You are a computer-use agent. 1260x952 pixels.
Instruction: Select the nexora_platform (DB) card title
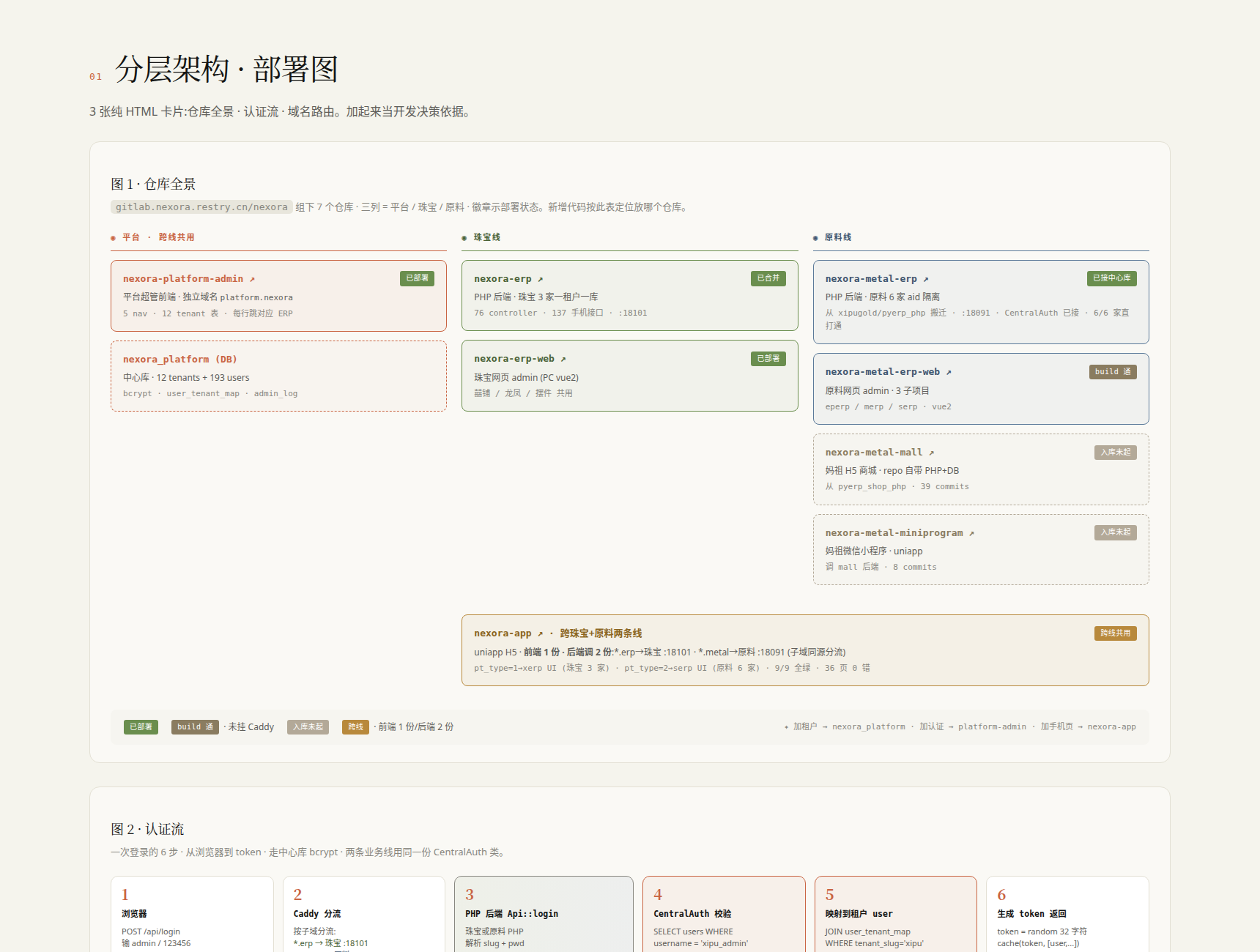tap(180, 360)
